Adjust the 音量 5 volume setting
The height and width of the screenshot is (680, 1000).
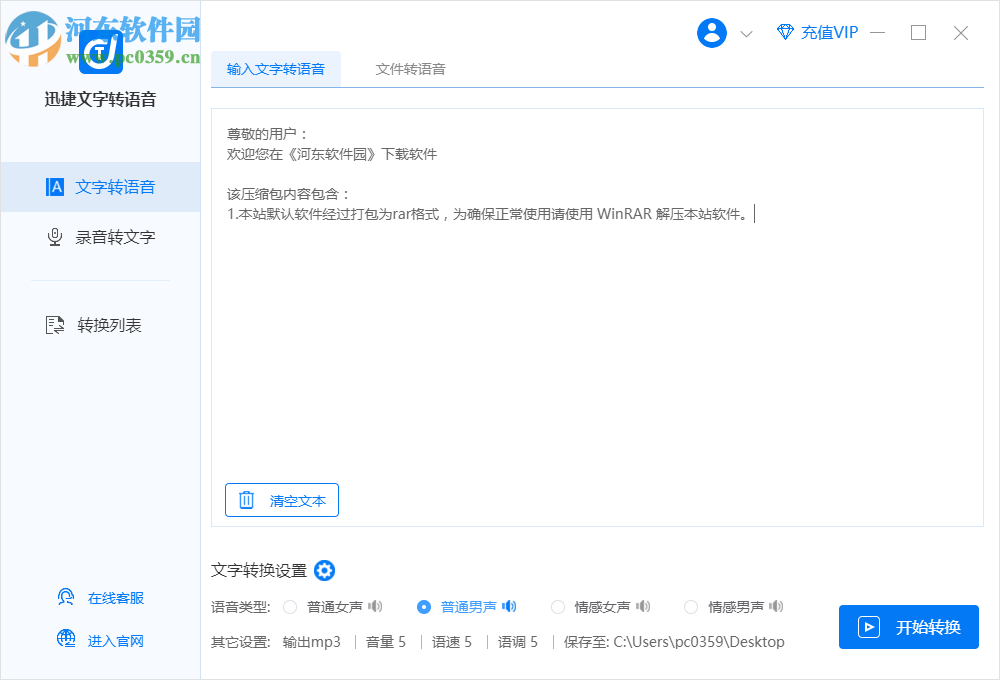[x=386, y=641]
